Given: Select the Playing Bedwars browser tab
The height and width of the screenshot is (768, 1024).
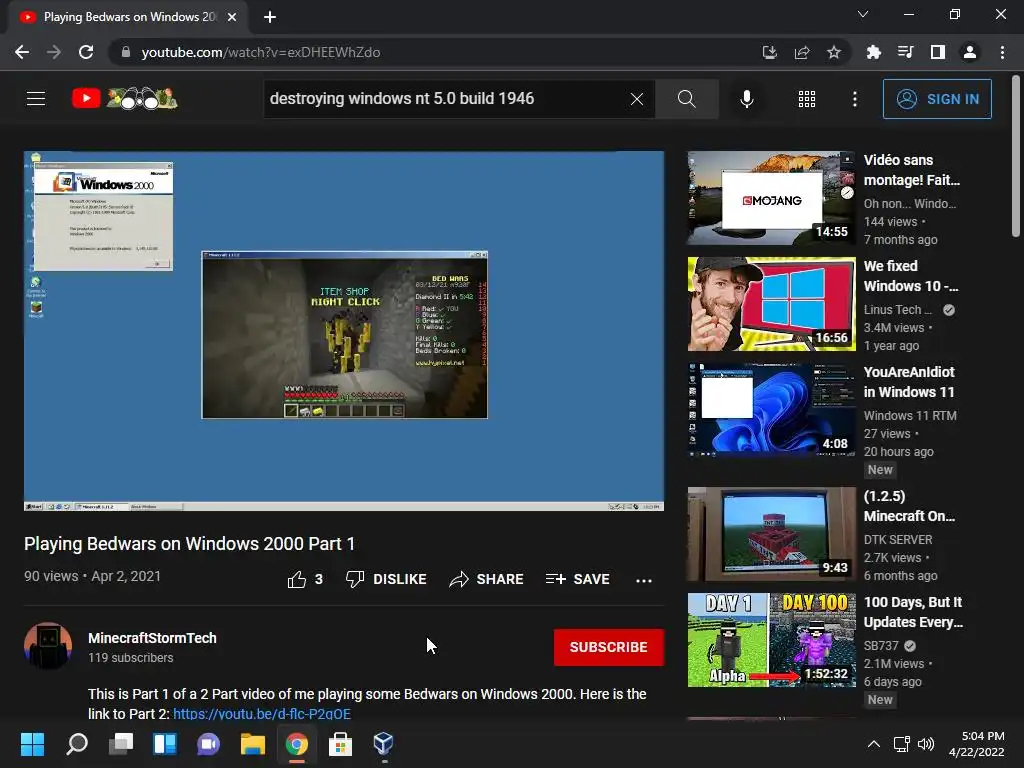Looking at the screenshot, I should tap(127, 17).
